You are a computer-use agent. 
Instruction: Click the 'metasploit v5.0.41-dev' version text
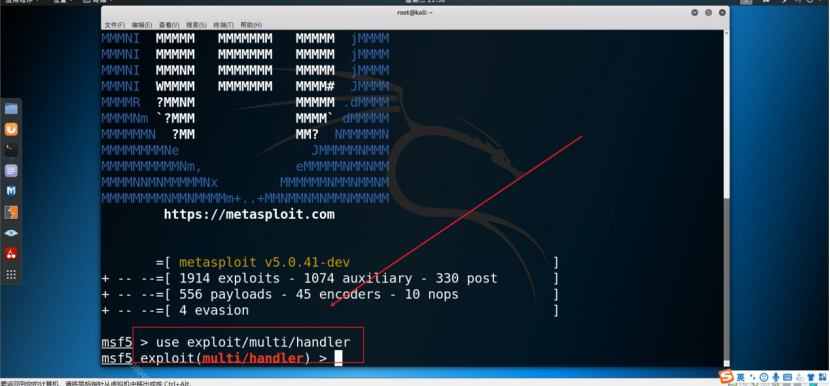click(264, 262)
